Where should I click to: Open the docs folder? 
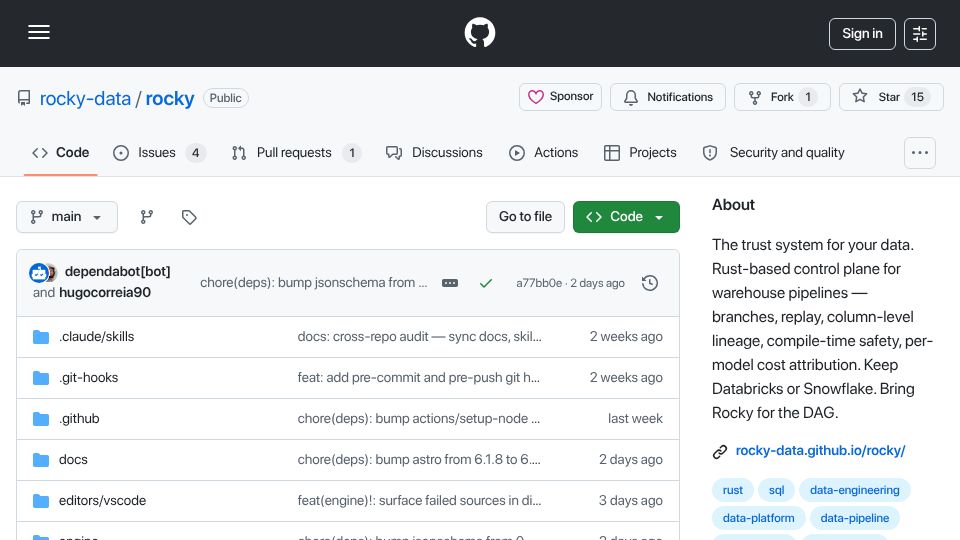pos(73,459)
